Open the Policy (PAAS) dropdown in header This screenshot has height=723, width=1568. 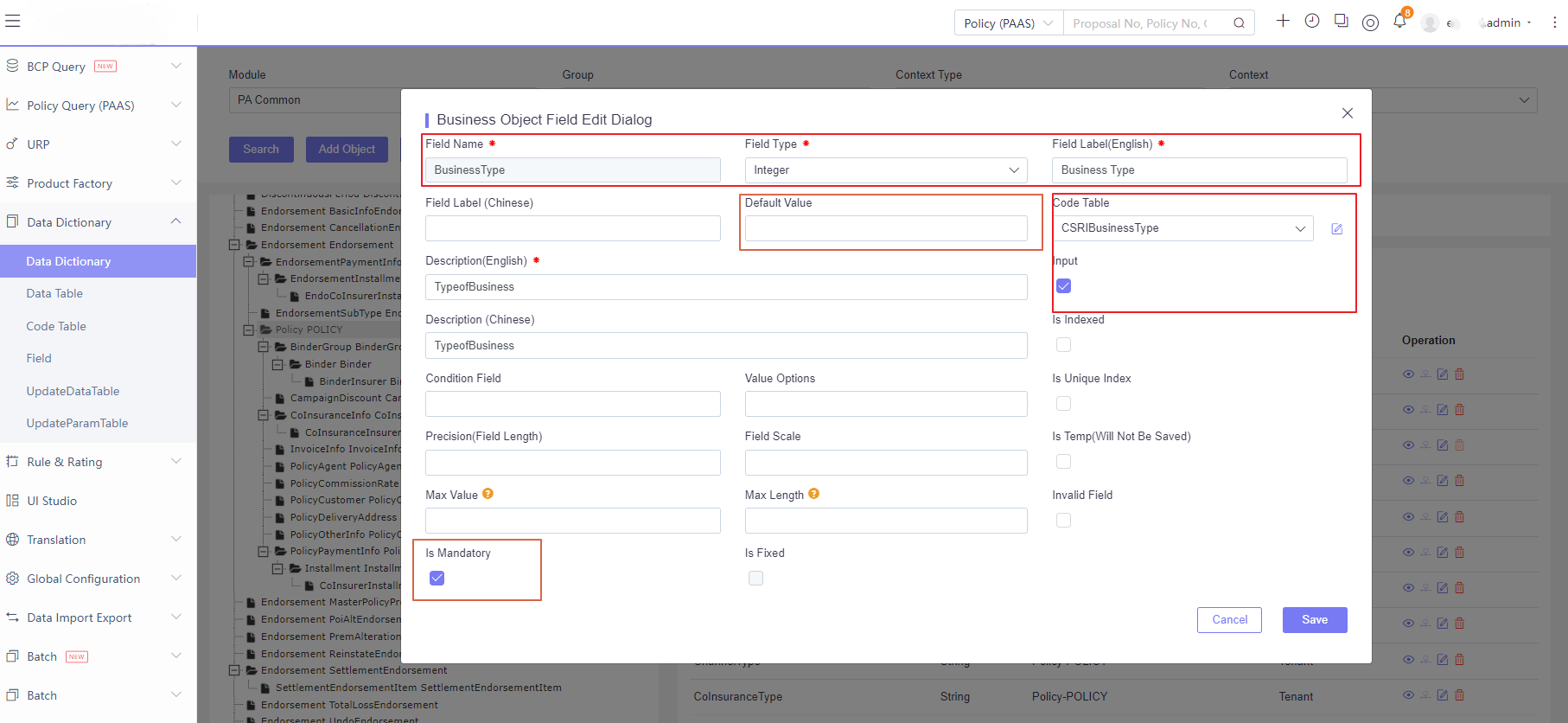coord(1008,23)
